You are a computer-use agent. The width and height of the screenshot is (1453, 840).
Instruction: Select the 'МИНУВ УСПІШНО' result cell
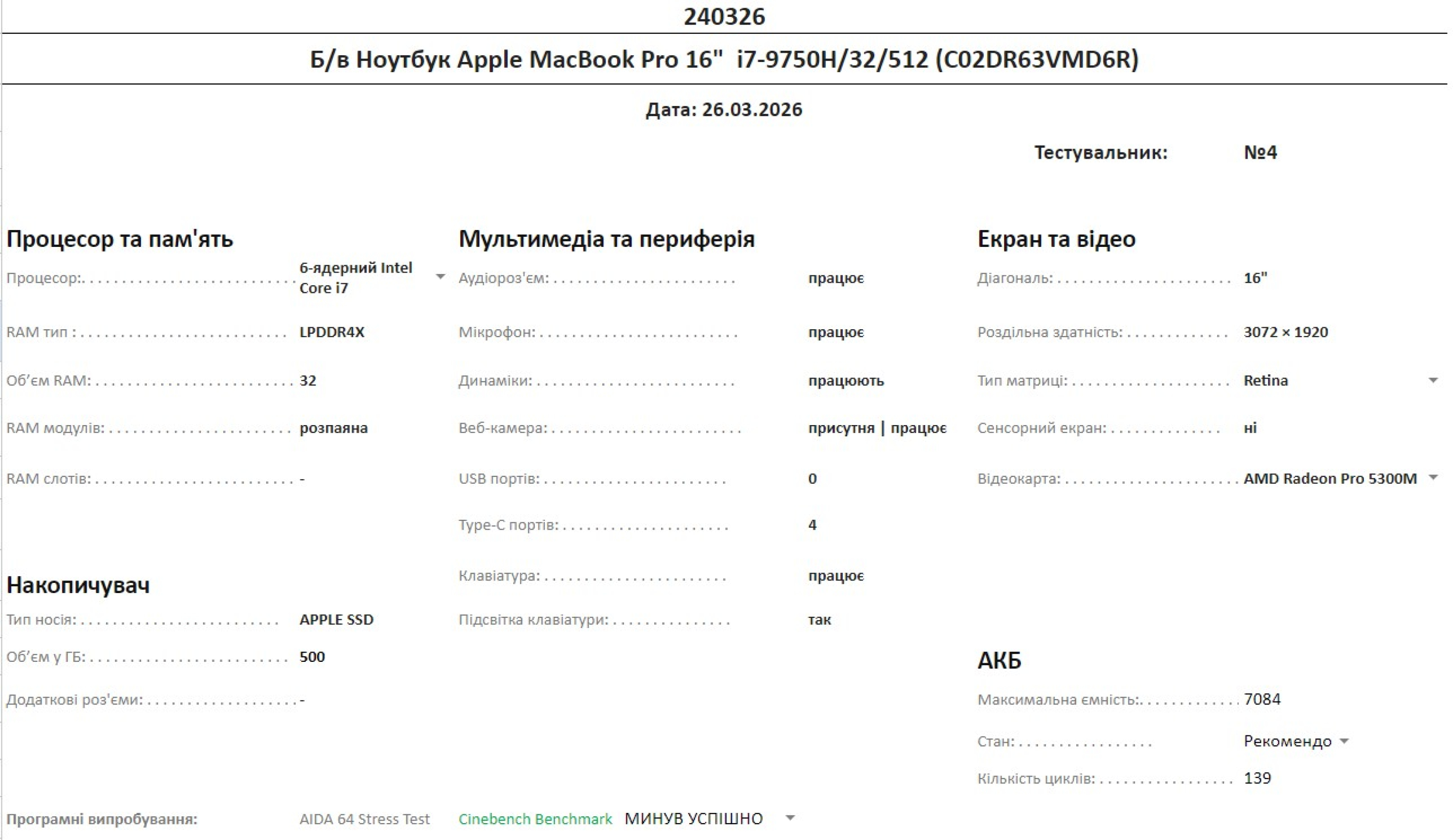point(694,819)
